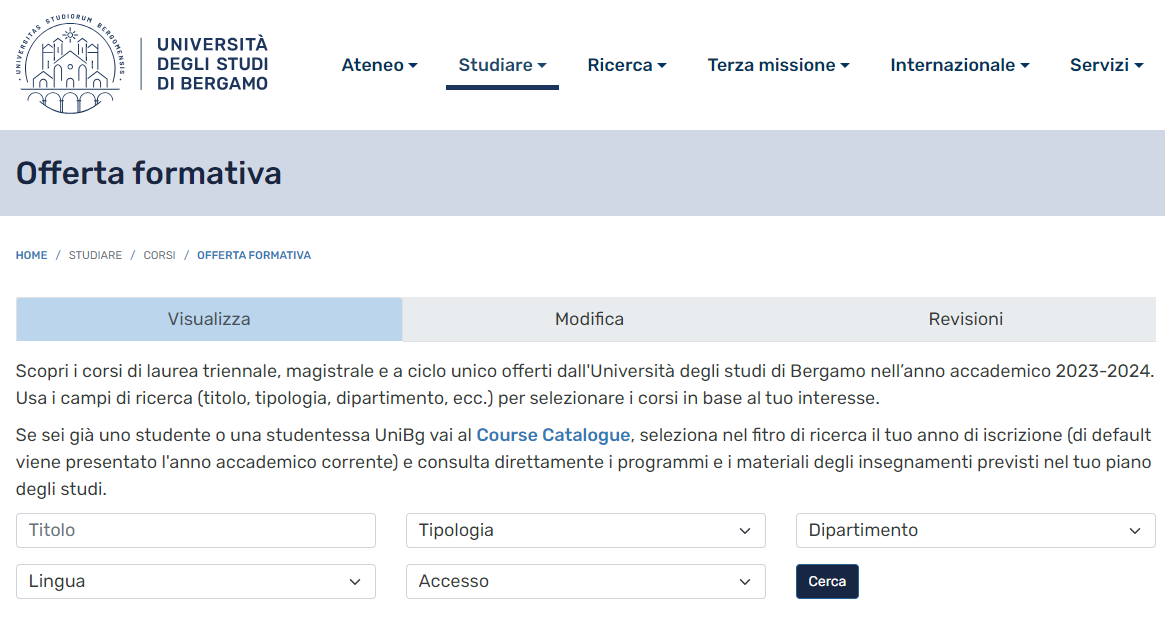Click the CORSI breadcrumb link
The image size is (1165, 626).
click(x=158, y=255)
